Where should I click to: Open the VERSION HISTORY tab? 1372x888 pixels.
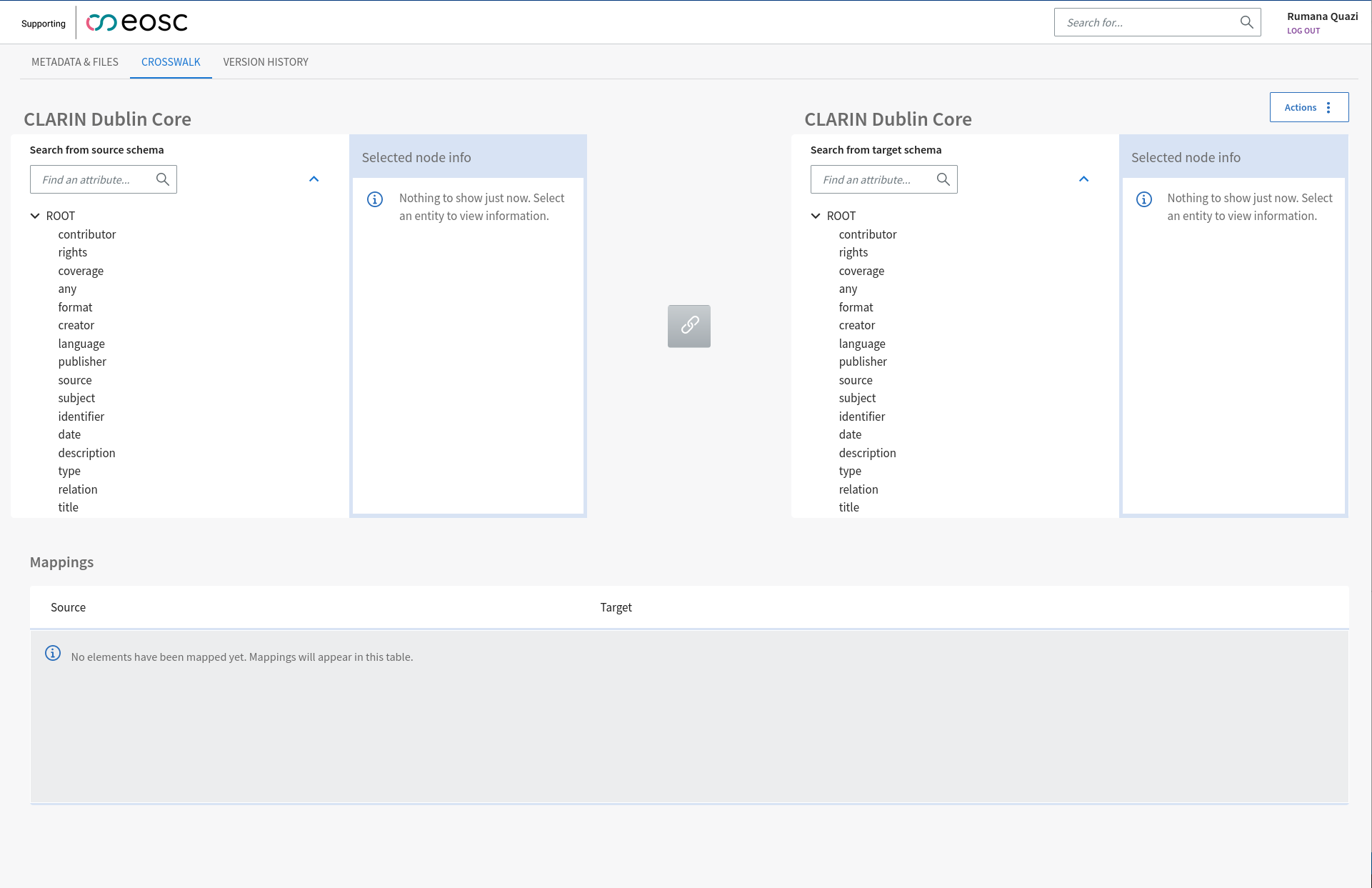pos(265,62)
